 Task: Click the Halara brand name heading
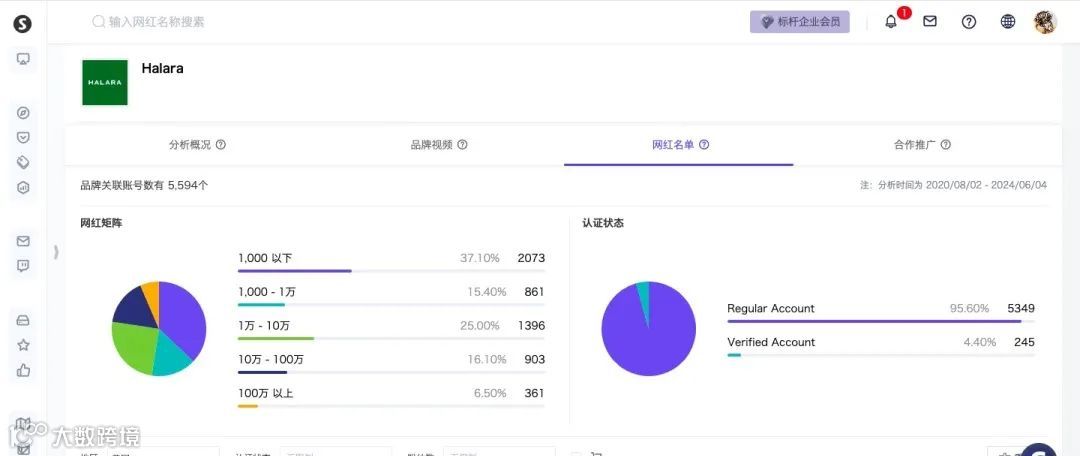162,68
